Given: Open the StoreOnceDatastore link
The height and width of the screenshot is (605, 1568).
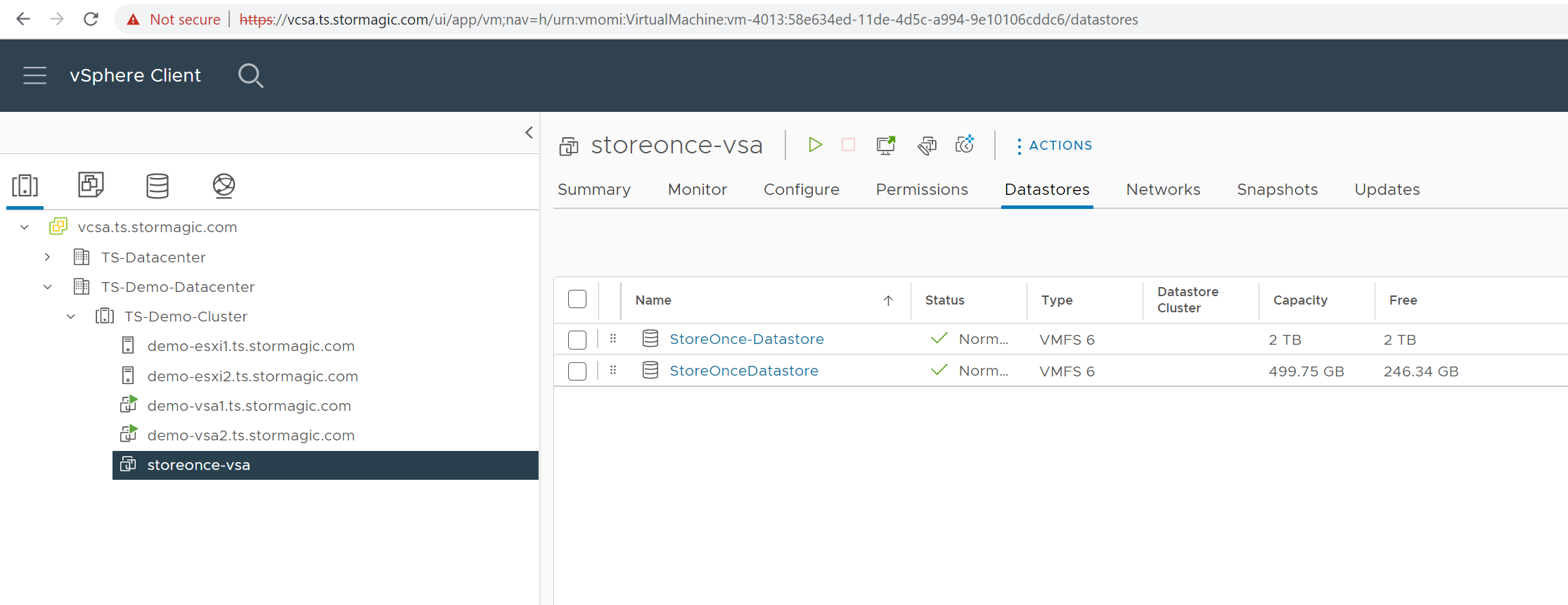Looking at the screenshot, I should click(x=744, y=371).
